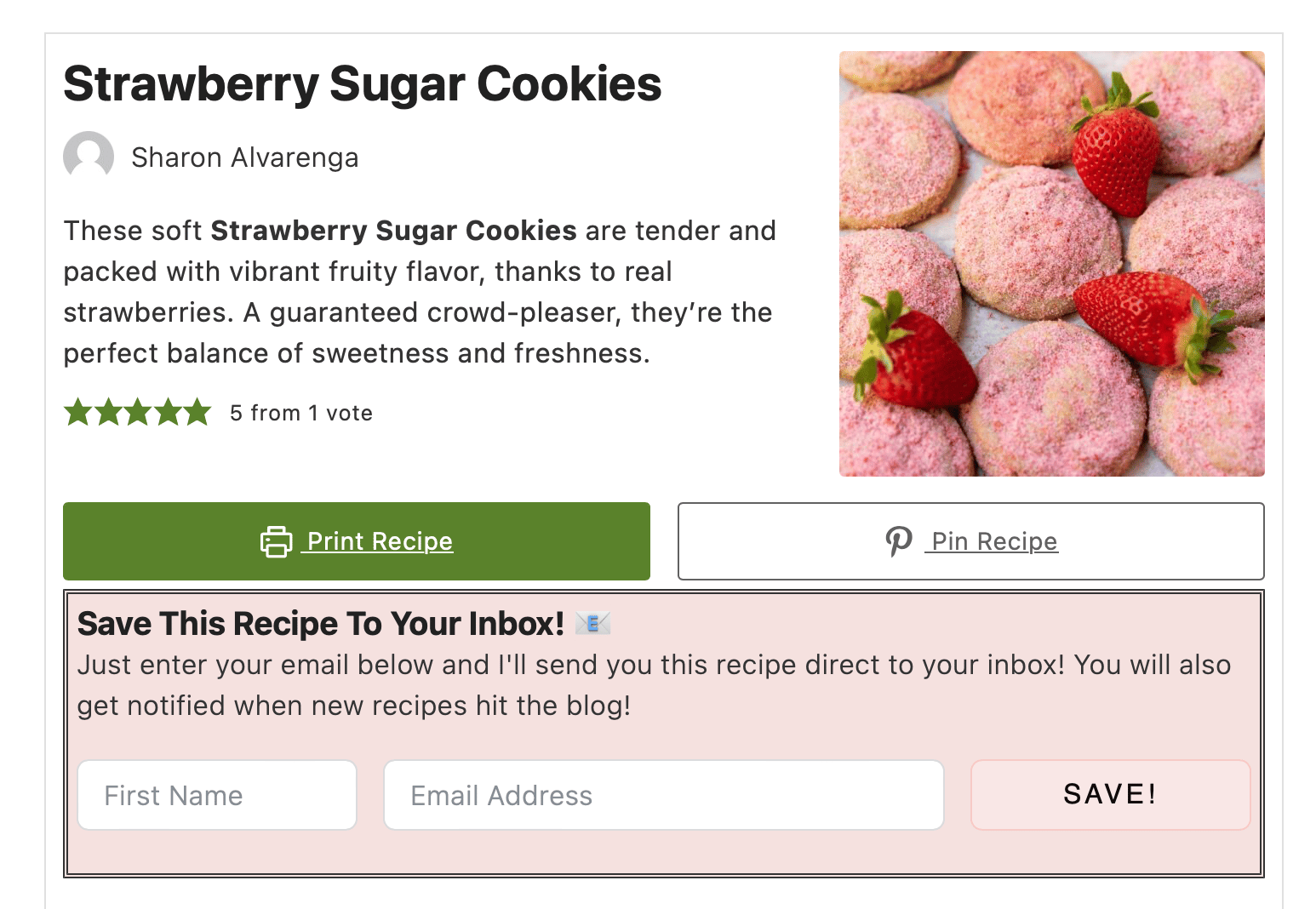The image size is (1316, 909).
Task: Click the "5 from 1 vote" text
Action: pyautogui.click(x=301, y=413)
